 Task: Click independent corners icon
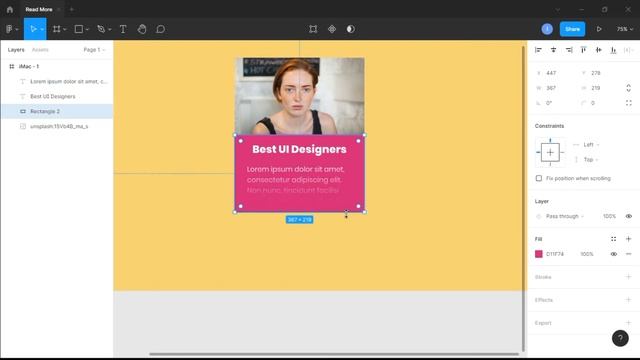pos(629,103)
